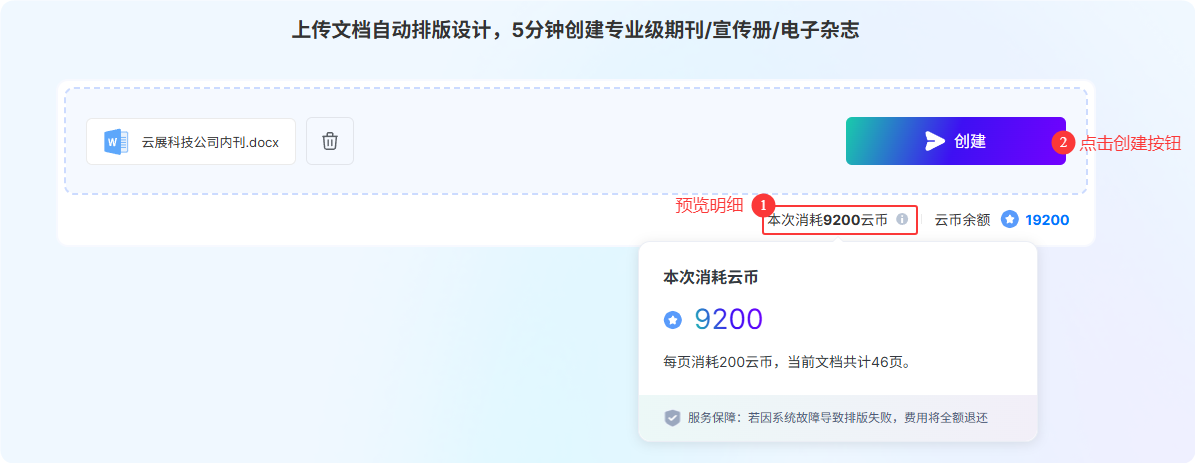
Task: Click the 预览明细 red annotation text
Action: click(710, 205)
